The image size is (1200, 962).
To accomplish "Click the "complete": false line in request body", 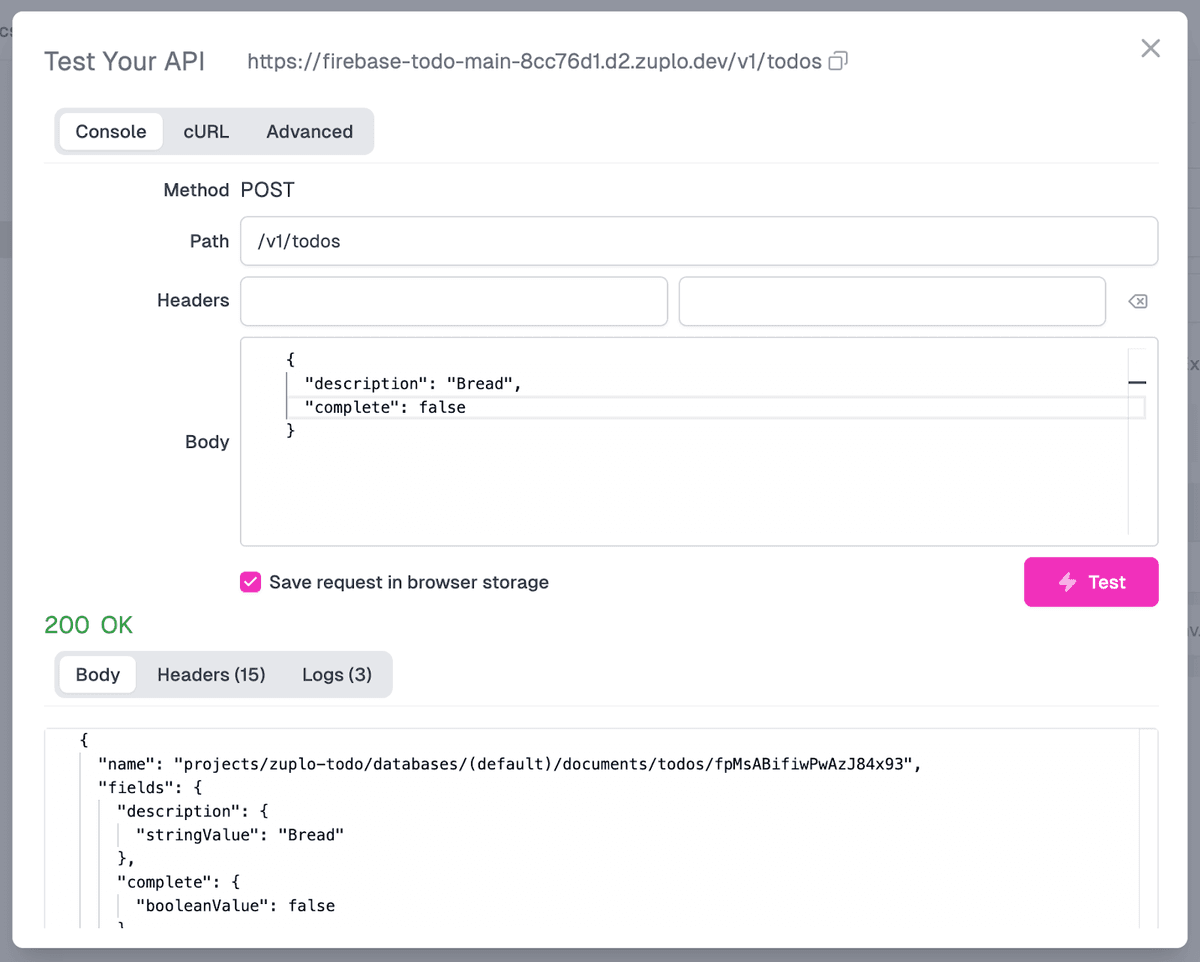I will [385, 407].
